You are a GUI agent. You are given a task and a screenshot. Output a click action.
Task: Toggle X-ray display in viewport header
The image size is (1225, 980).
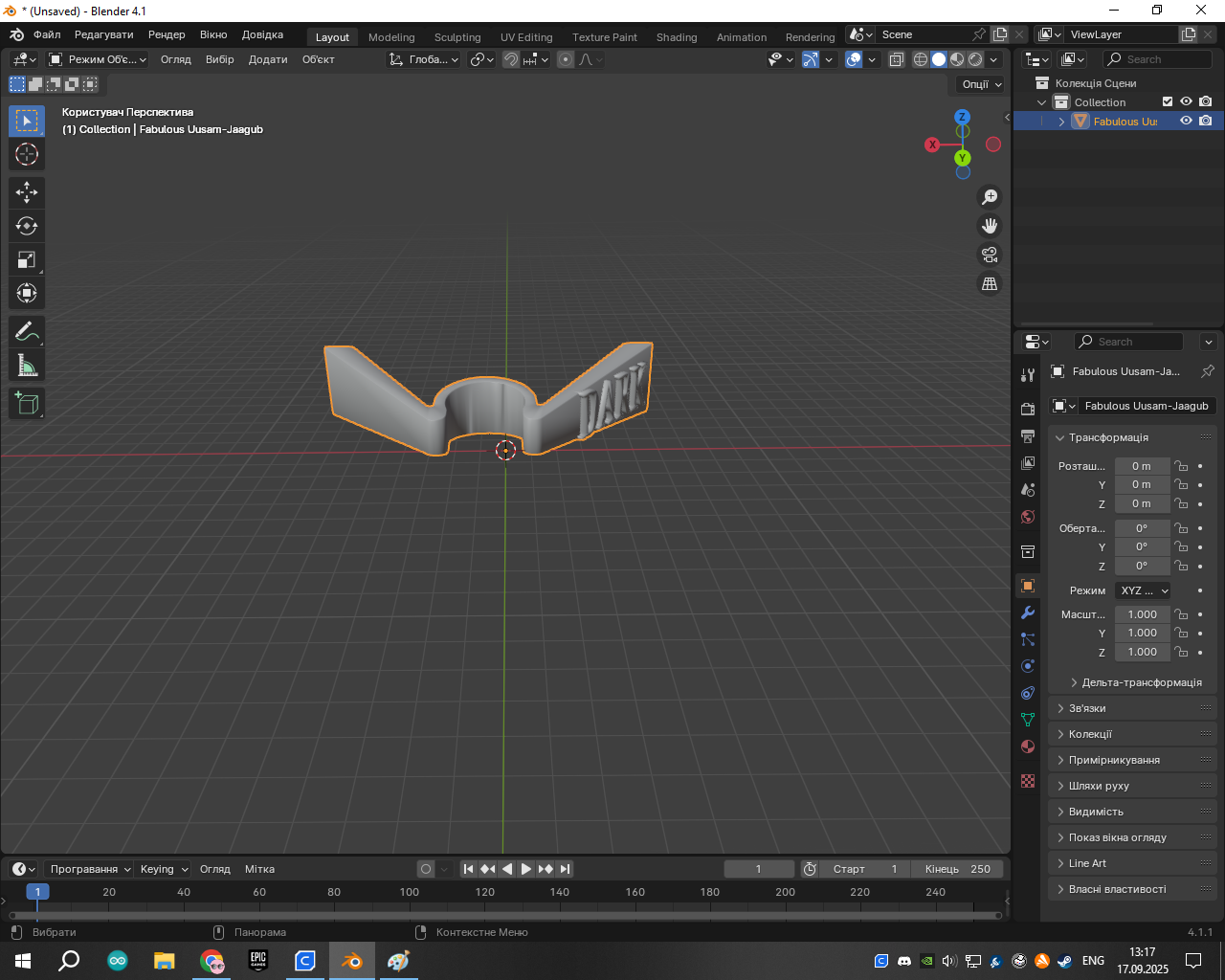[896, 59]
